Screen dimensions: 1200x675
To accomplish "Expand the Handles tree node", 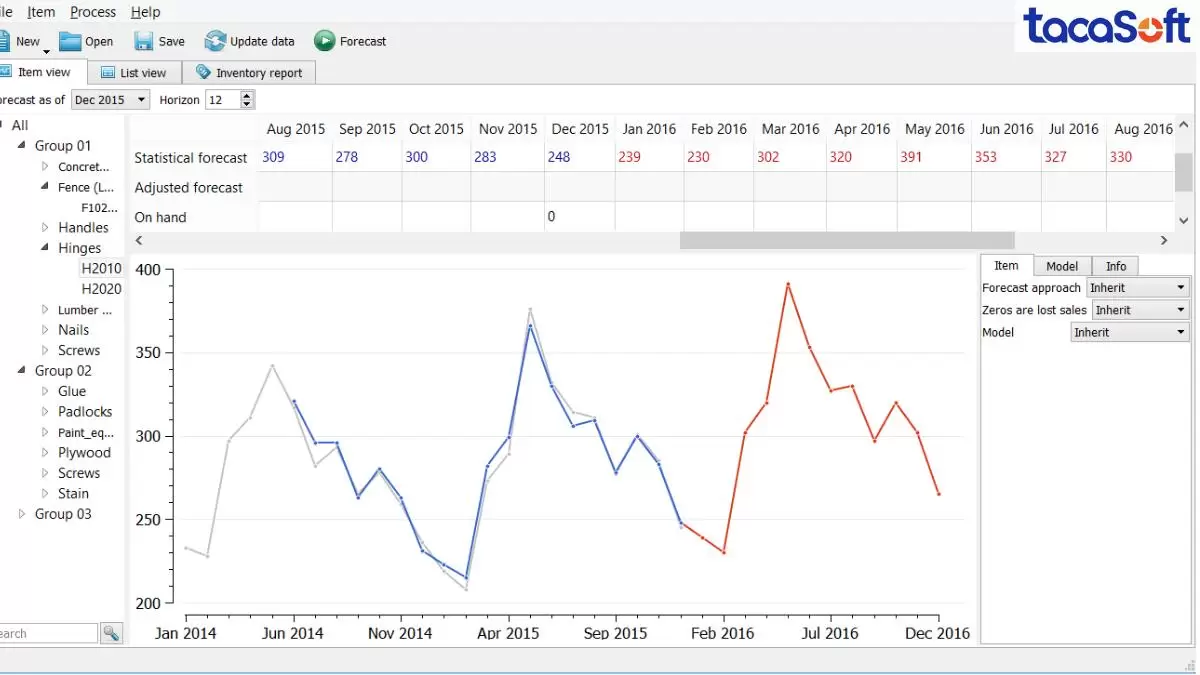I will (45, 228).
